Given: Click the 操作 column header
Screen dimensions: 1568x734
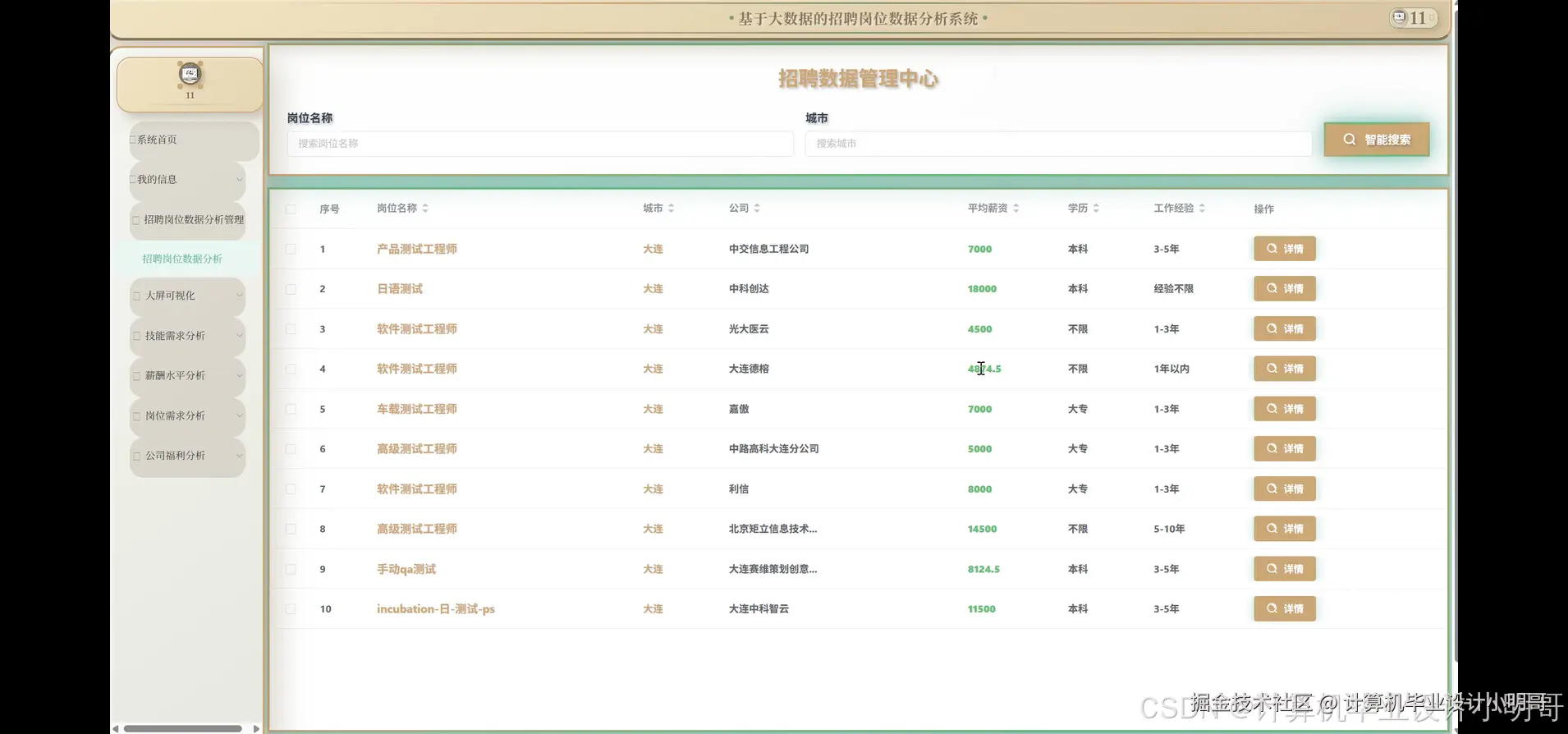Looking at the screenshot, I should [x=1264, y=209].
